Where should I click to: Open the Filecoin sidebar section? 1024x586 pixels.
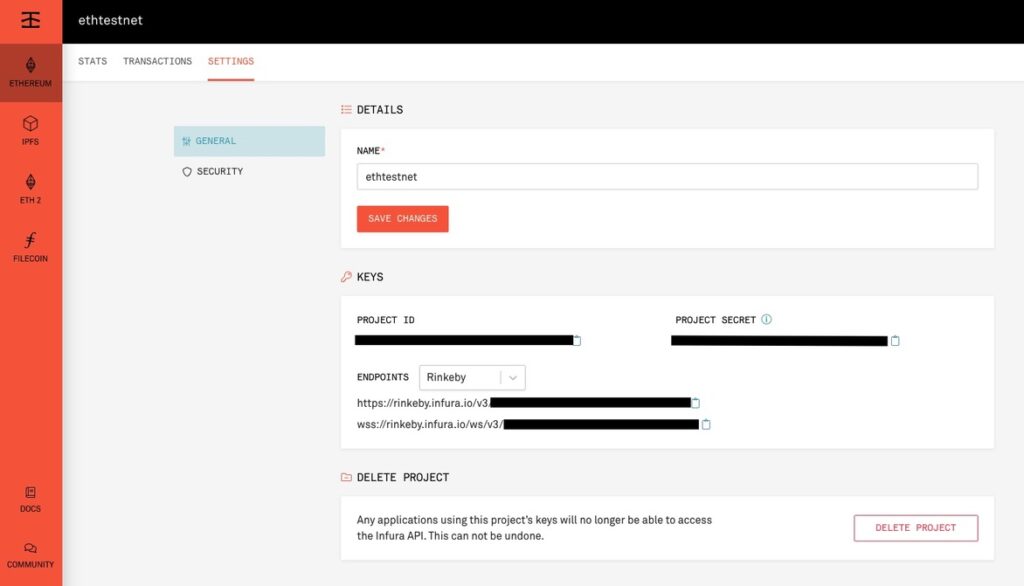coord(31,248)
